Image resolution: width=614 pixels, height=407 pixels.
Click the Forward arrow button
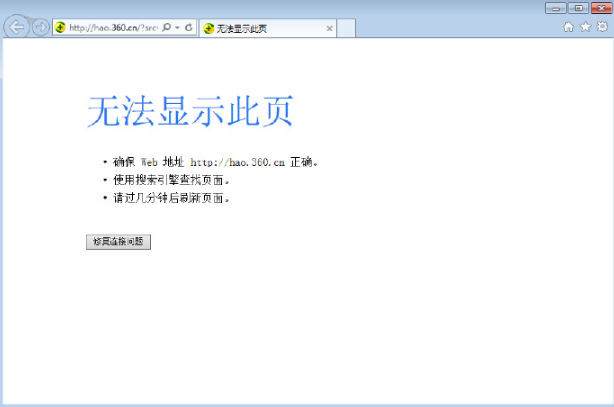point(40,27)
